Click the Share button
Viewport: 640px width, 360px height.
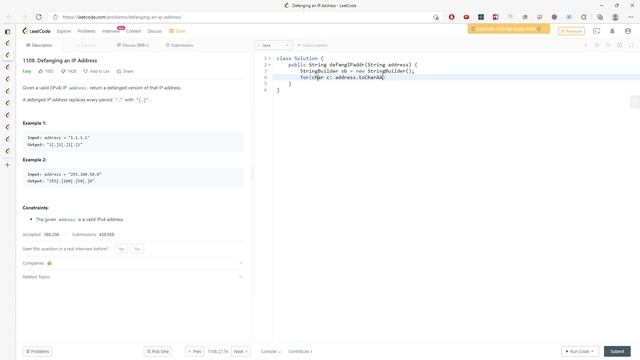coord(125,71)
